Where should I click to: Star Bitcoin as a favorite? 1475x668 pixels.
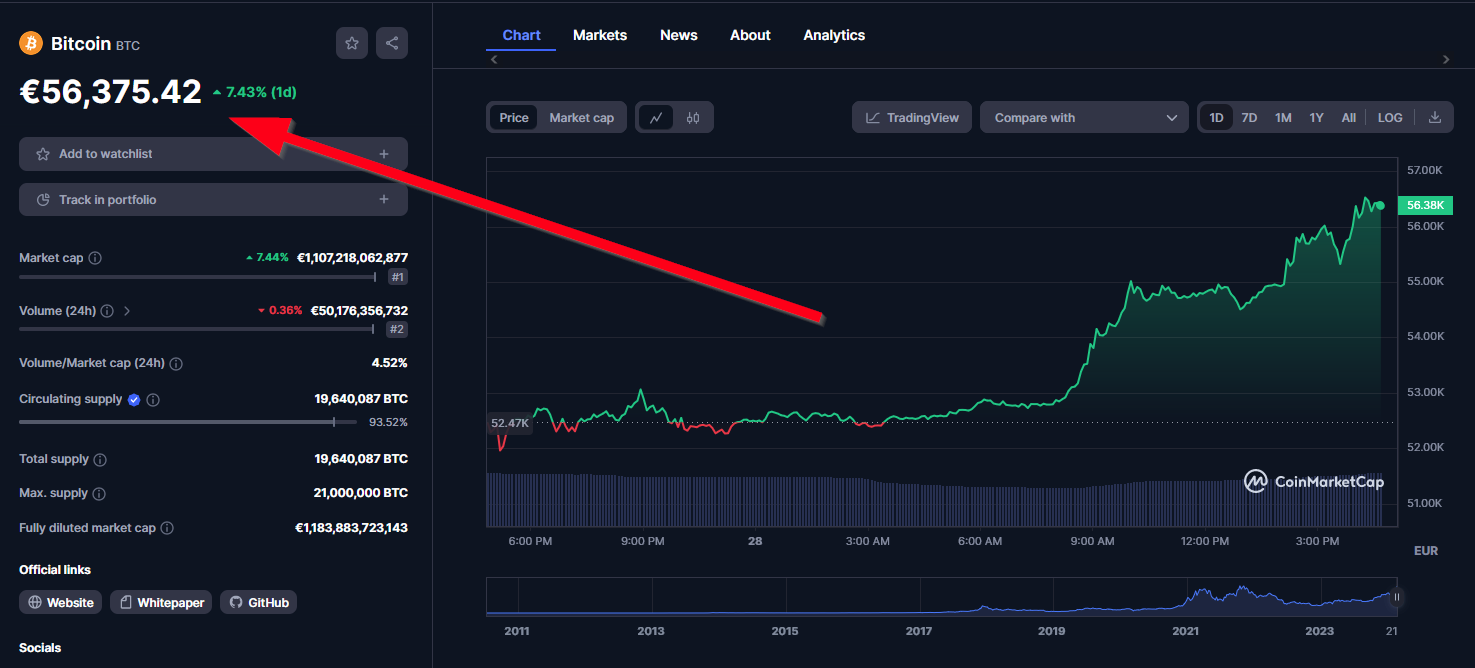point(352,43)
